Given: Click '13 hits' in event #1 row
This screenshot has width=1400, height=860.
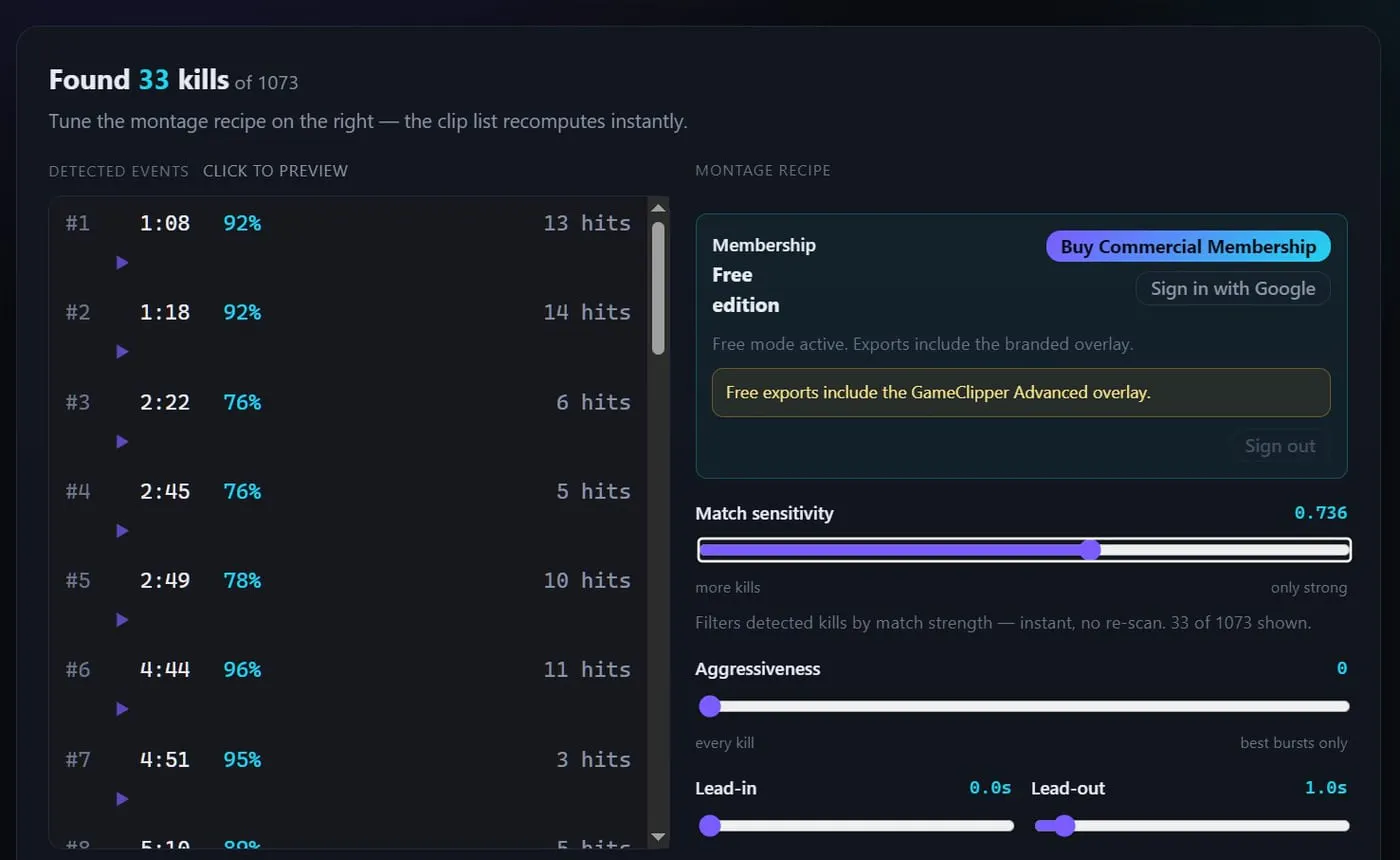Looking at the screenshot, I should tap(587, 223).
